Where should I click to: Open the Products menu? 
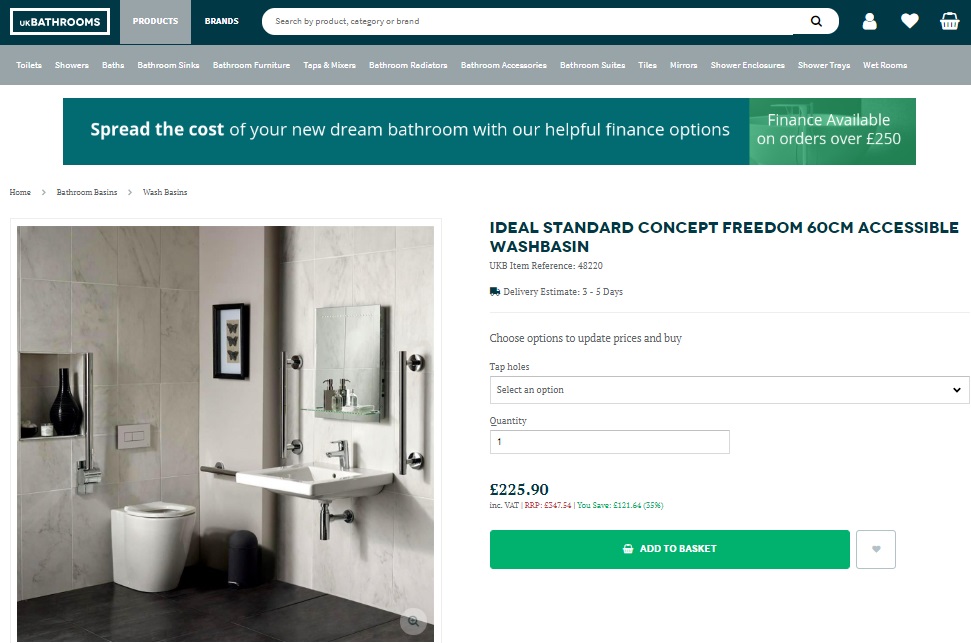click(155, 22)
